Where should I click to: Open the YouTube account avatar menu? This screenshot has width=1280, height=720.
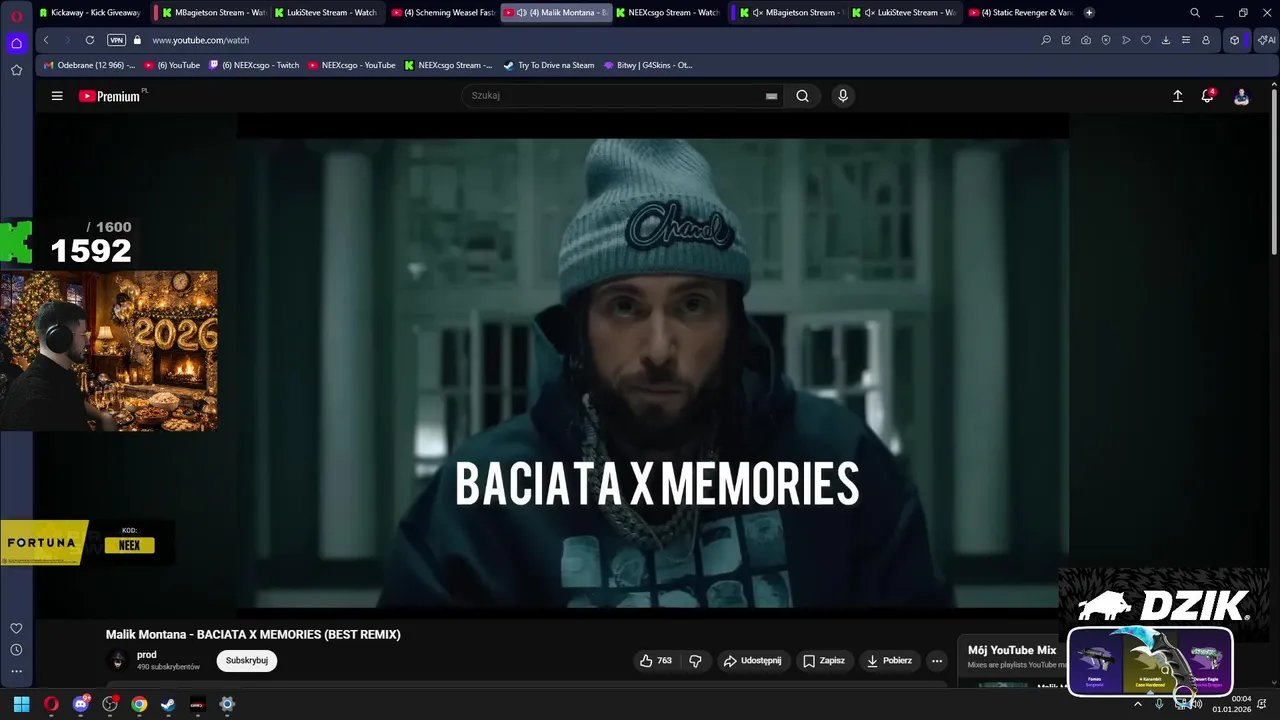point(1241,97)
